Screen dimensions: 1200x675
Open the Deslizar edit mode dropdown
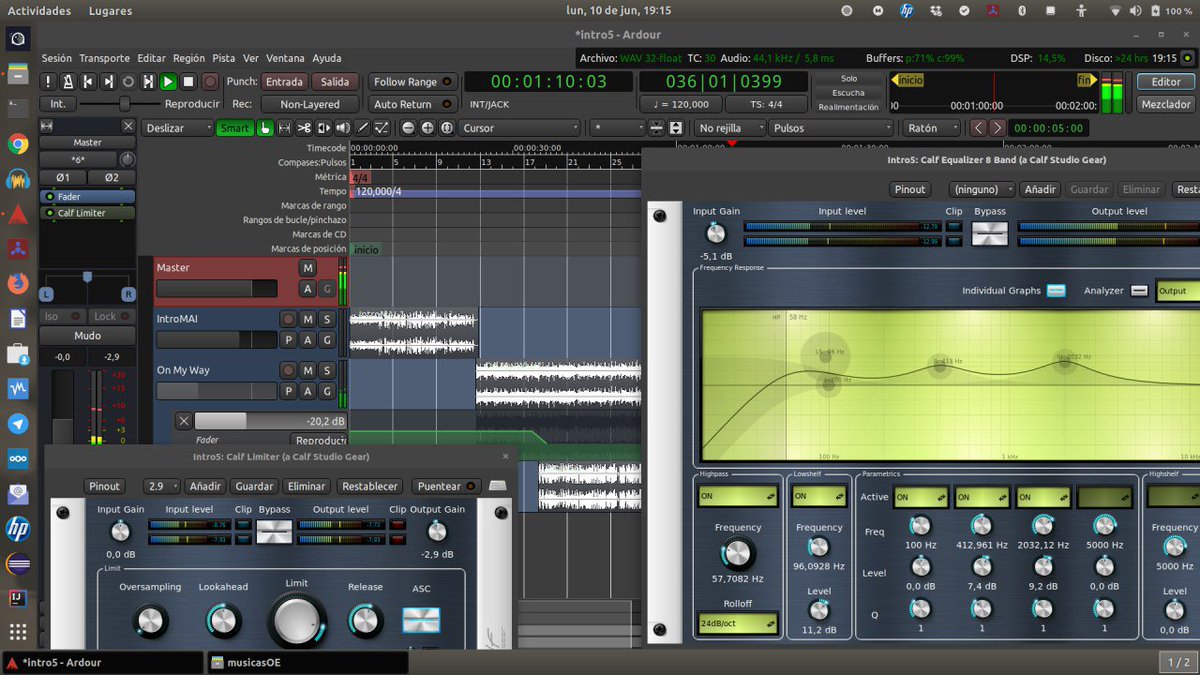pyautogui.click(x=177, y=128)
